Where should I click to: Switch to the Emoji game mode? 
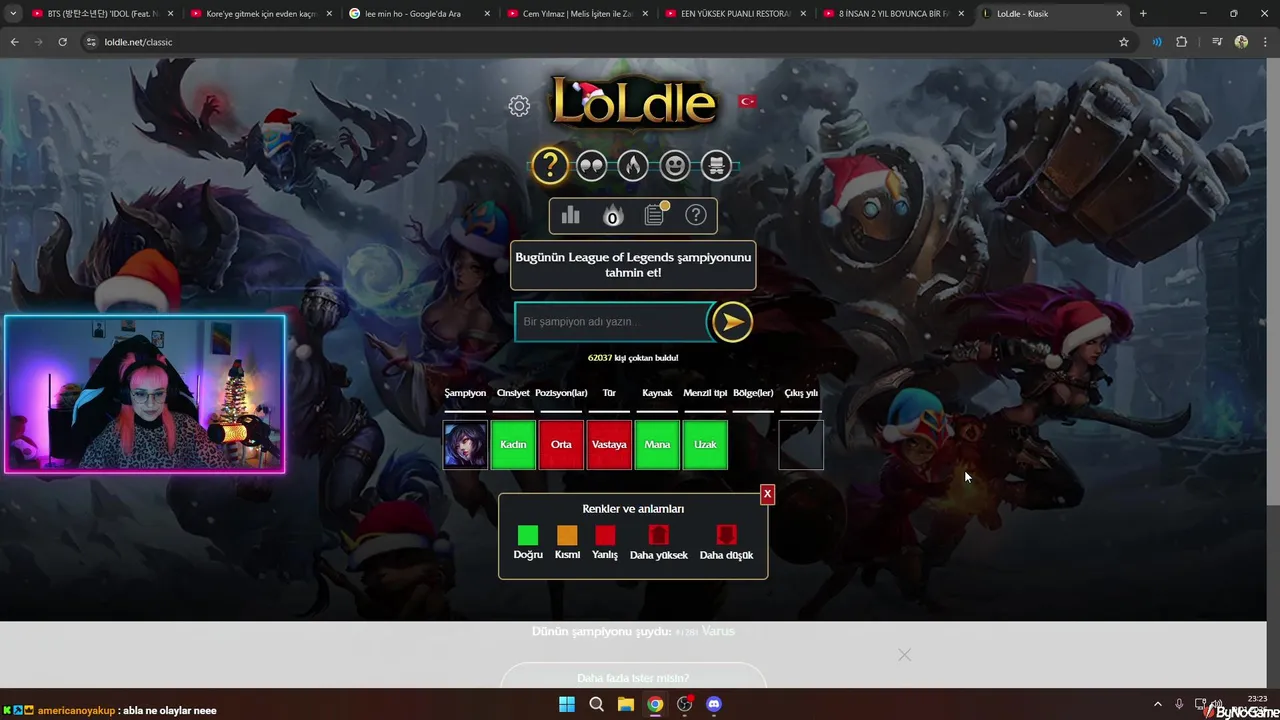tap(675, 165)
